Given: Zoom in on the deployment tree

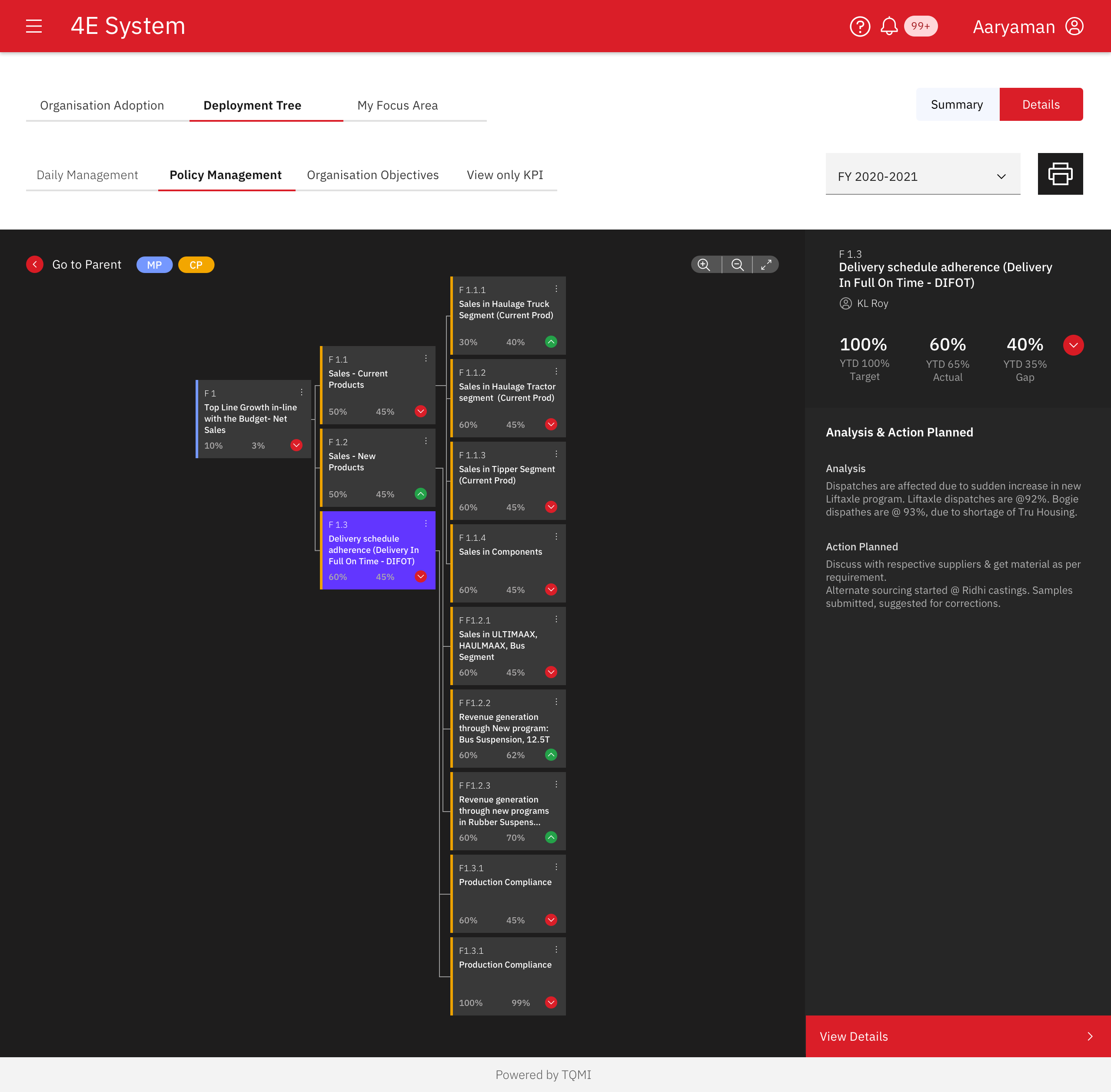Looking at the screenshot, I should click(704, 264).
